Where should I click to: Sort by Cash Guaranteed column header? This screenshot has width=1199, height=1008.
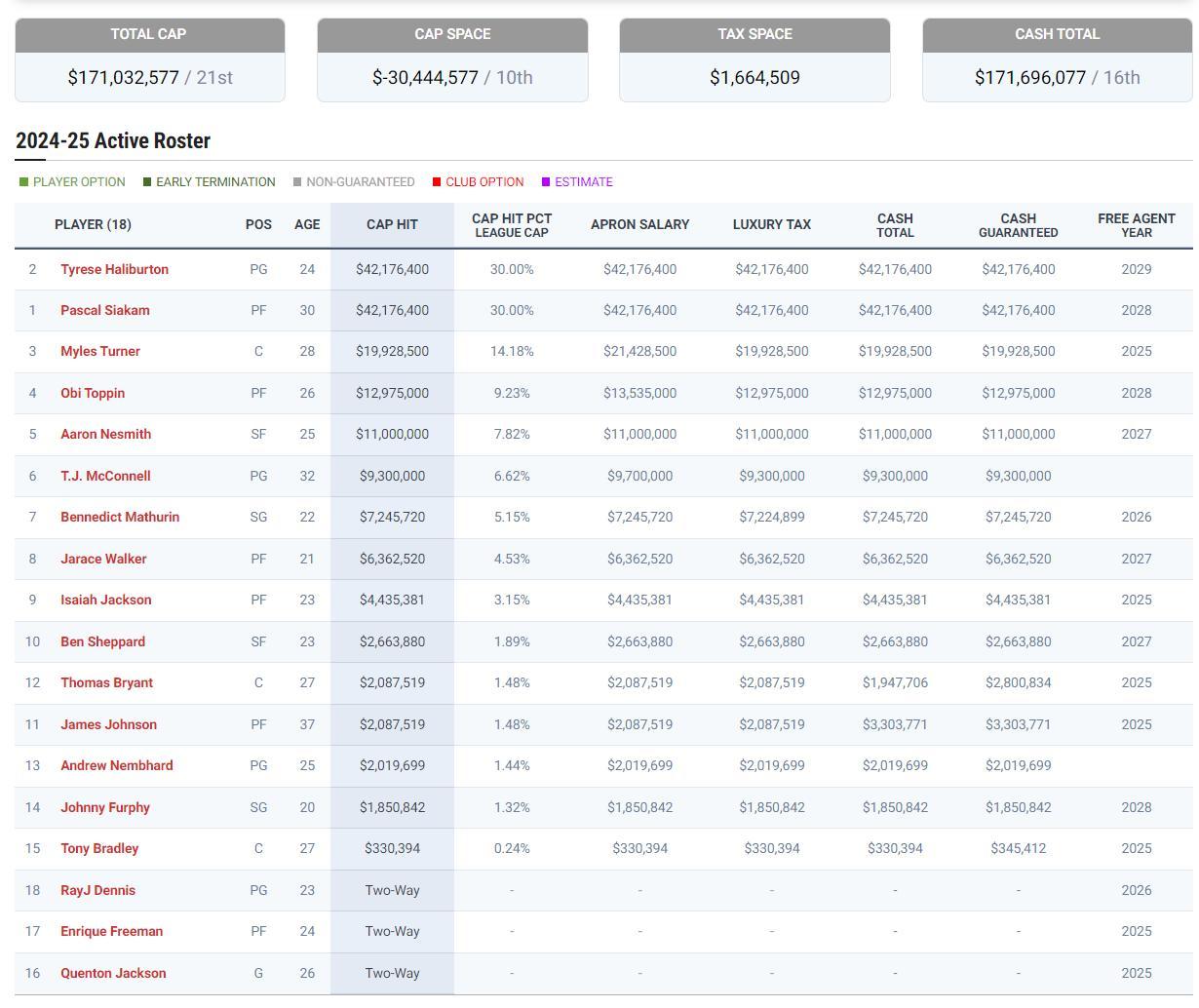tap(1018, 225)
